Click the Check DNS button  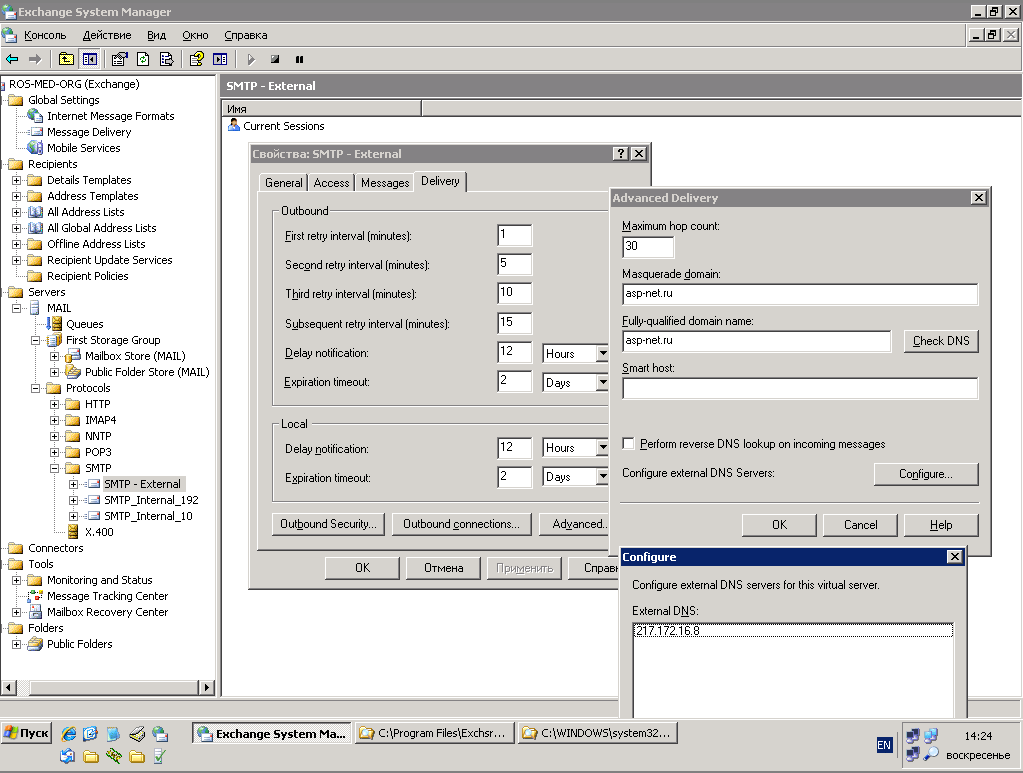click(941, 341)
